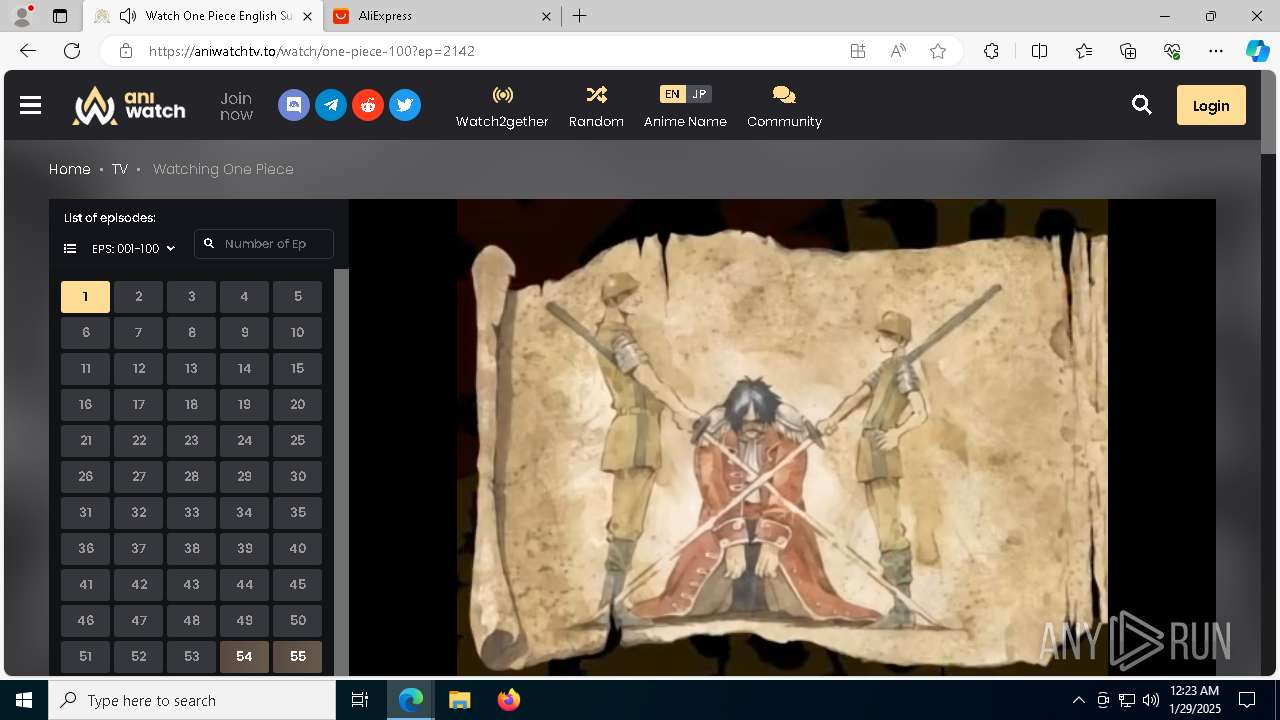Go to TV breadcrumb
1280x720 pixels.
click(x=120, y=169)
